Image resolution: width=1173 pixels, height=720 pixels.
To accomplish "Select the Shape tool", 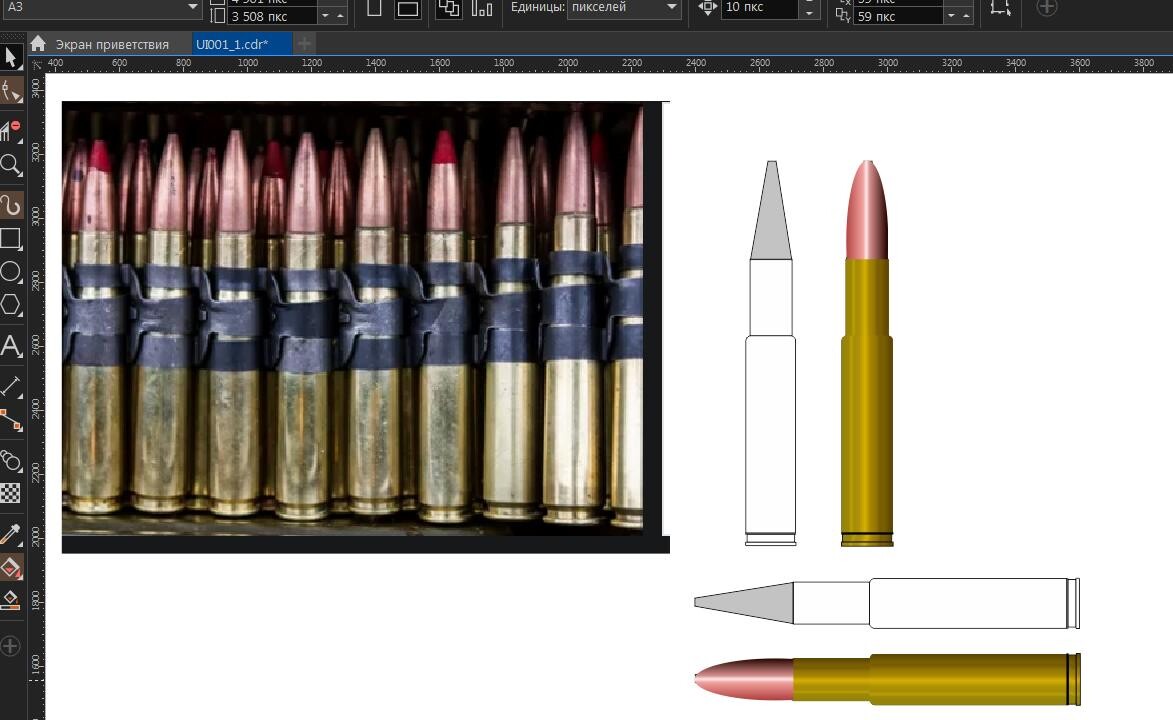I will tap(13, 91).
